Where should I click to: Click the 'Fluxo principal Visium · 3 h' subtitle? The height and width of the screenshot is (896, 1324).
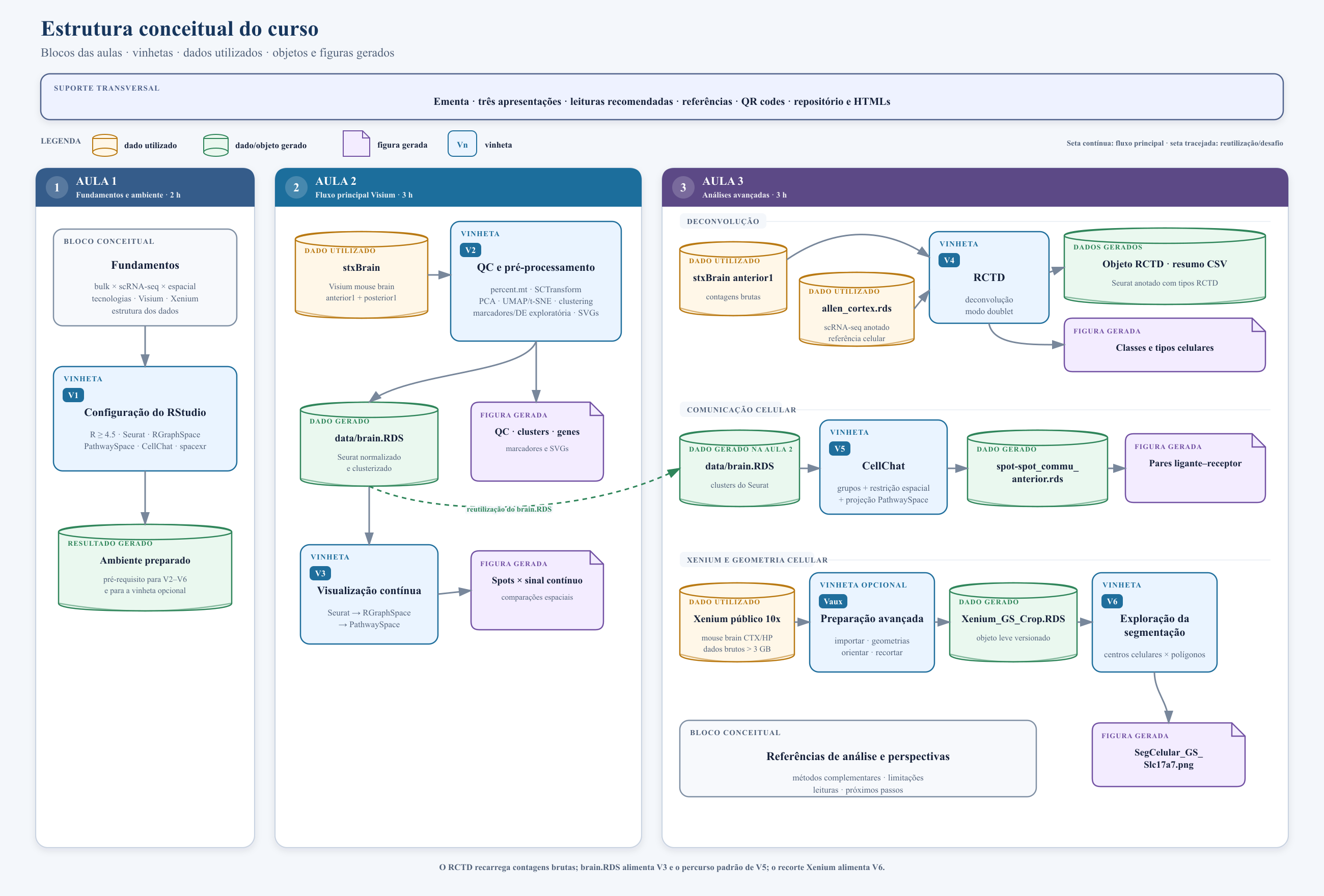(364, 195)
